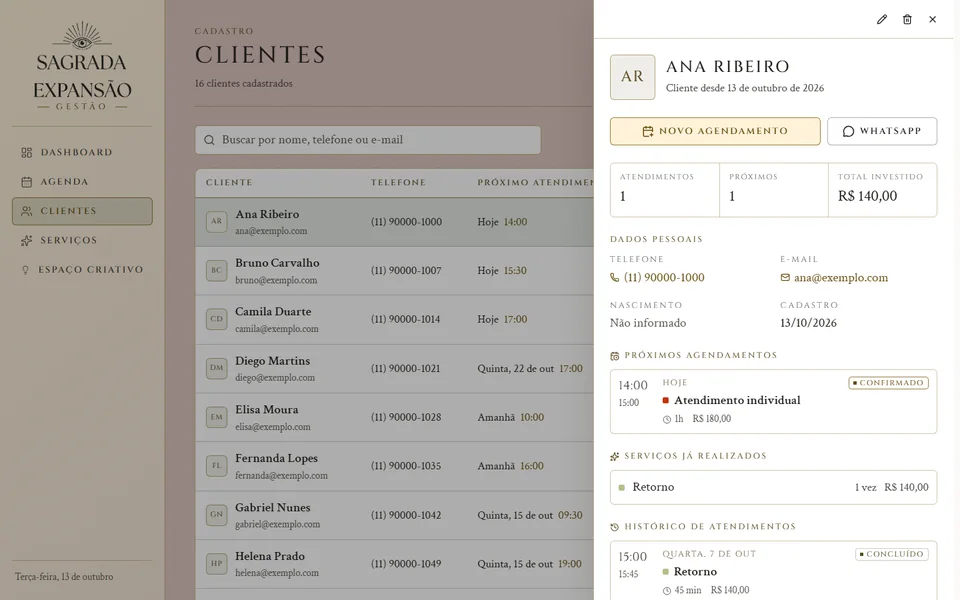Click the DM avatar icon in list

click(217, 369)
